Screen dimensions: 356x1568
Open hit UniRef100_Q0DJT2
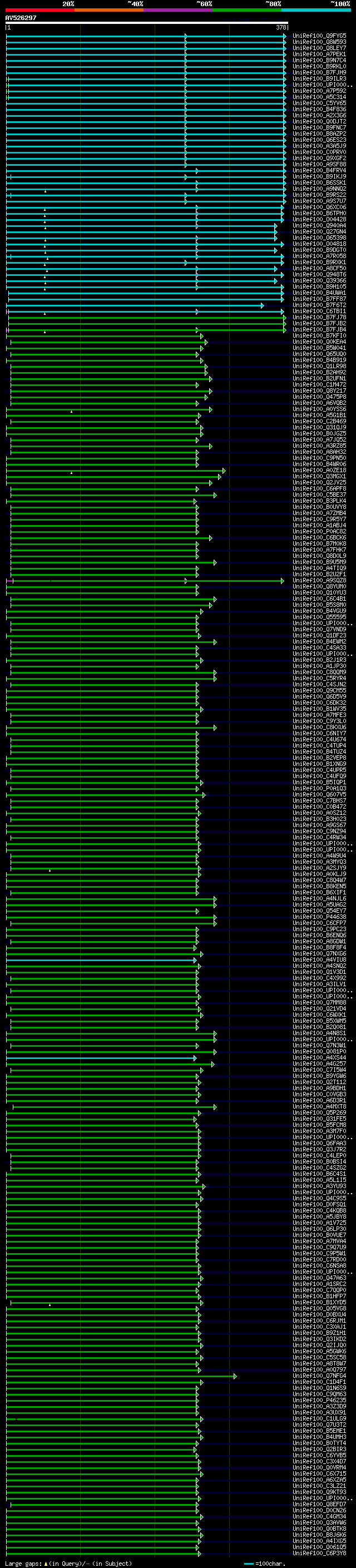coord(319,121)
